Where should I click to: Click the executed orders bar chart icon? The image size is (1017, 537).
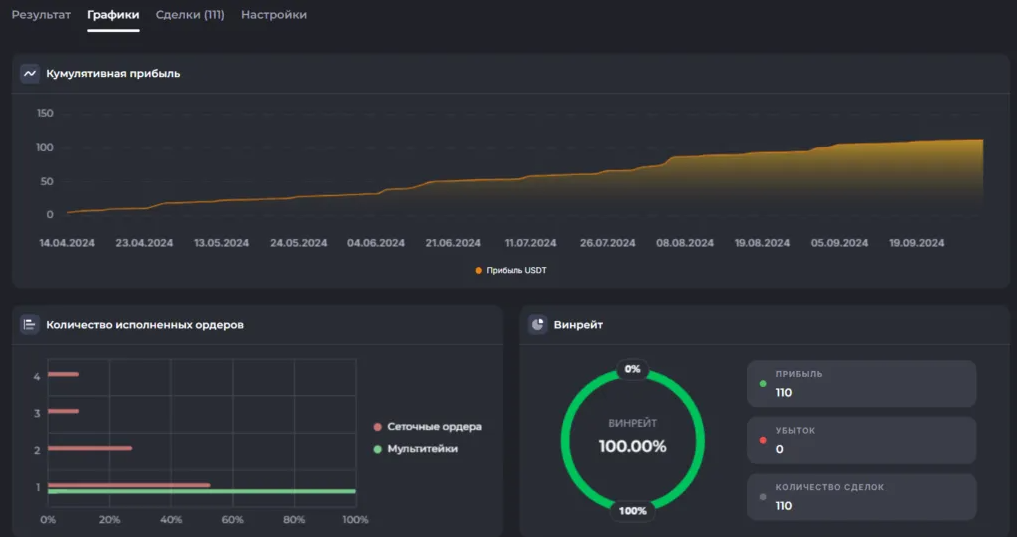click(x=30, y=324)
